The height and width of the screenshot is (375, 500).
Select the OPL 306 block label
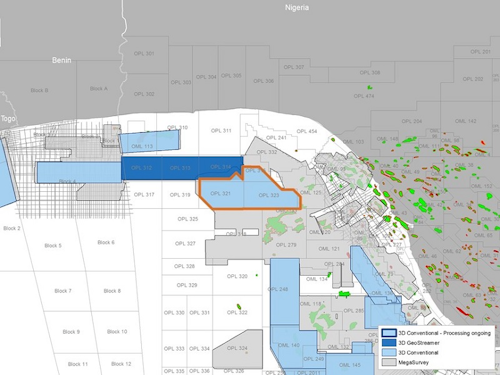pyautogui.click(x=263, y=81)
